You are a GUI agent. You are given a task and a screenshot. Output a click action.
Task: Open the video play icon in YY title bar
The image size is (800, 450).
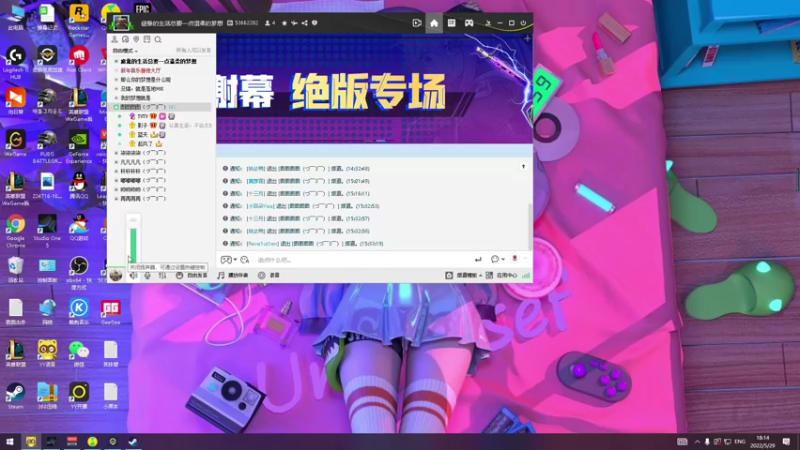point(417,23)
